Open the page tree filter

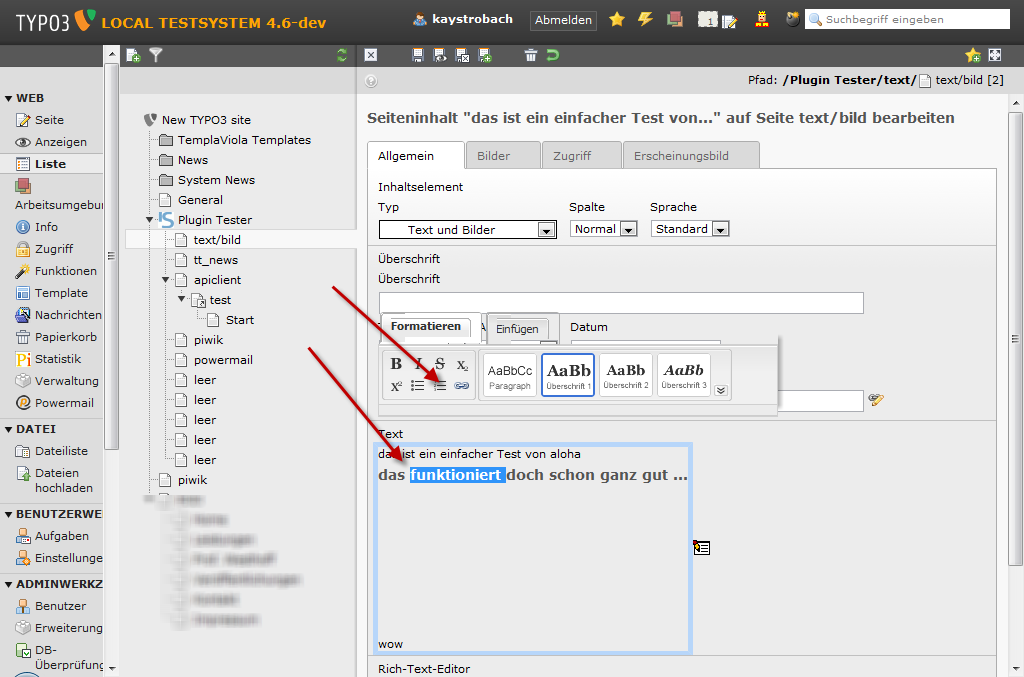156,56
